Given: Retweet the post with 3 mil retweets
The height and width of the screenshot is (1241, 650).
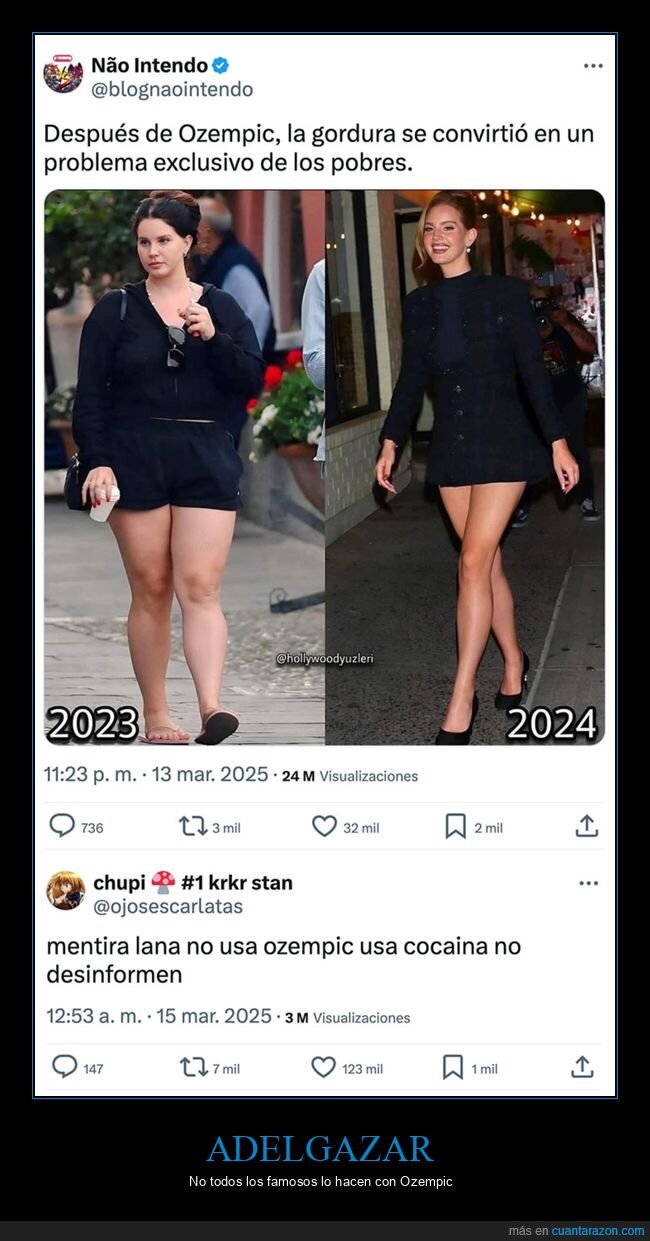Looking at the screenshot, I should point(192,826).
